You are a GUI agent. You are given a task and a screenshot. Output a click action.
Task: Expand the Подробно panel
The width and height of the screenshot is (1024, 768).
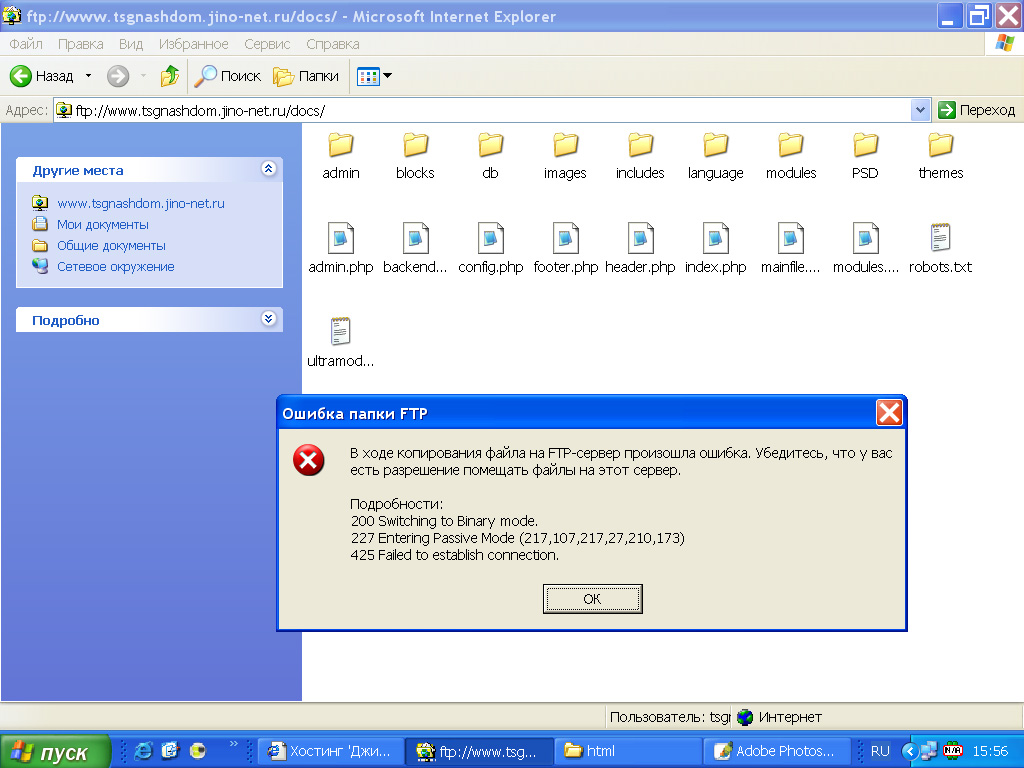click(268, 319)
